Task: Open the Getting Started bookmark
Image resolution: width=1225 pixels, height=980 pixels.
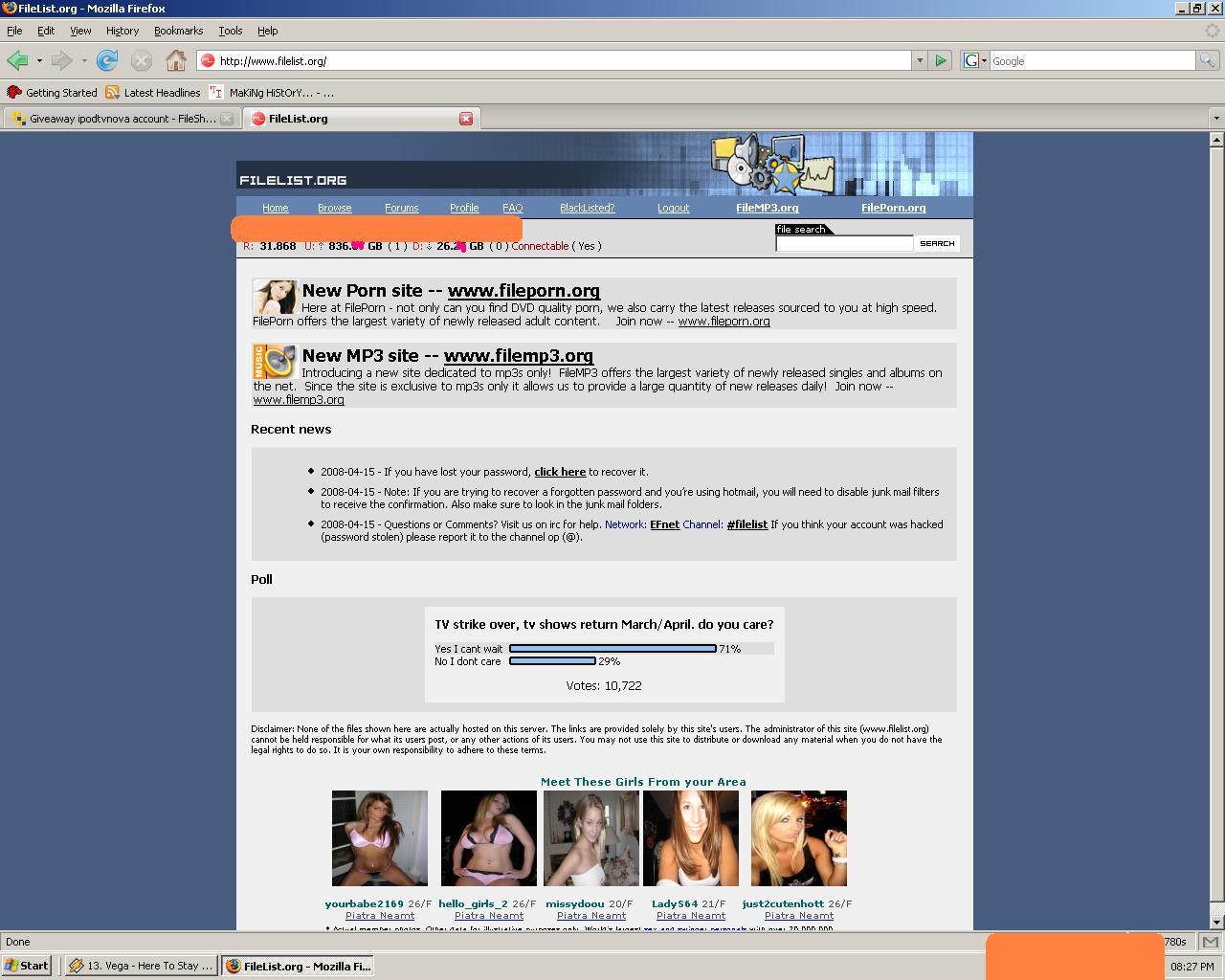Action: tap(53, 93)
